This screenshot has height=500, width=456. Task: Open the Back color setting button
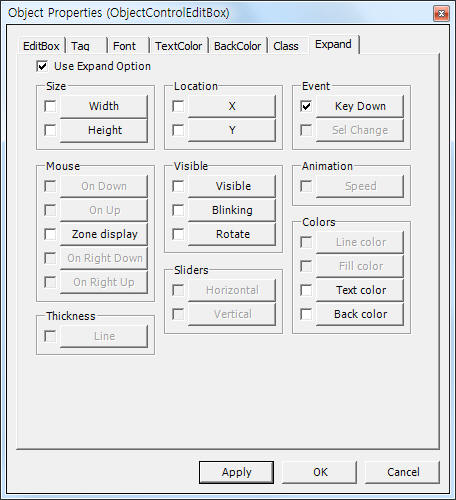pos(360,314)
